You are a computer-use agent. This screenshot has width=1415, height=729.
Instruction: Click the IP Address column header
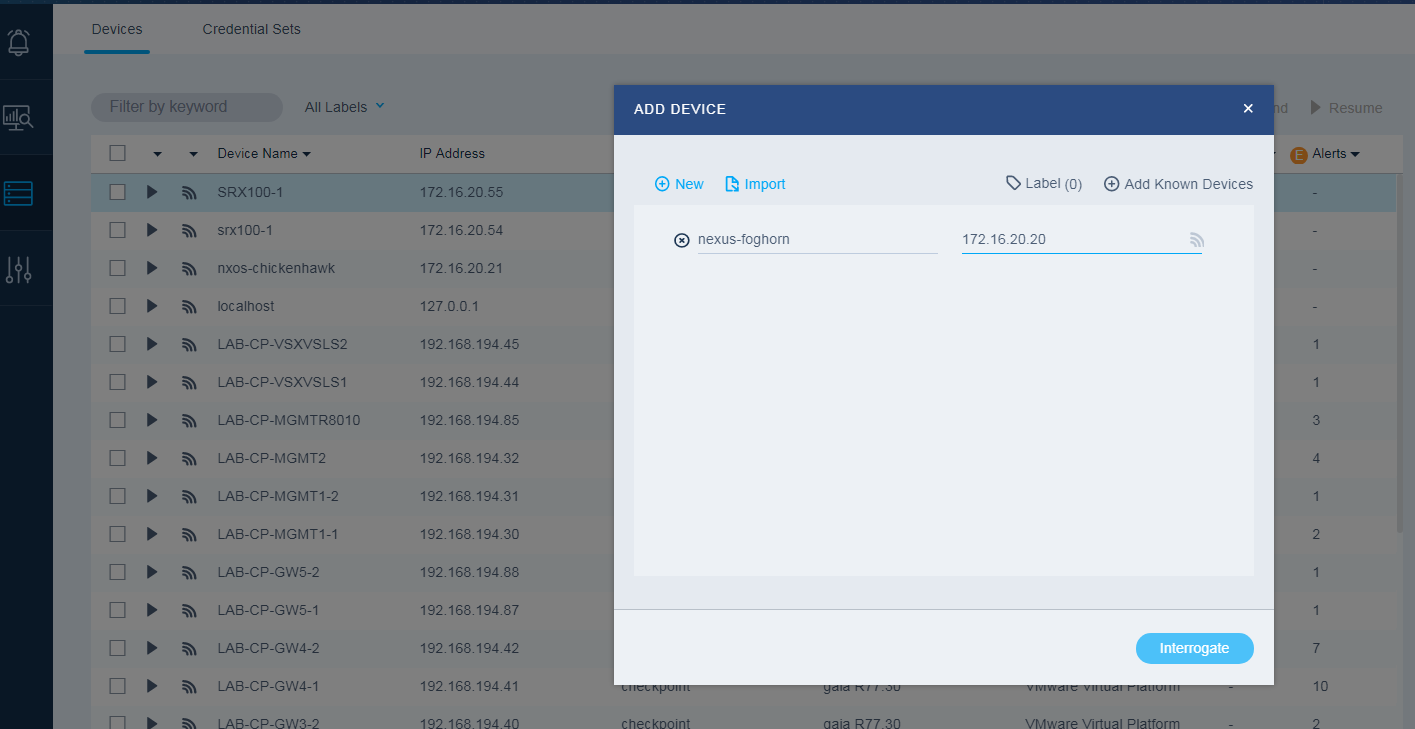tap(452, 154)
